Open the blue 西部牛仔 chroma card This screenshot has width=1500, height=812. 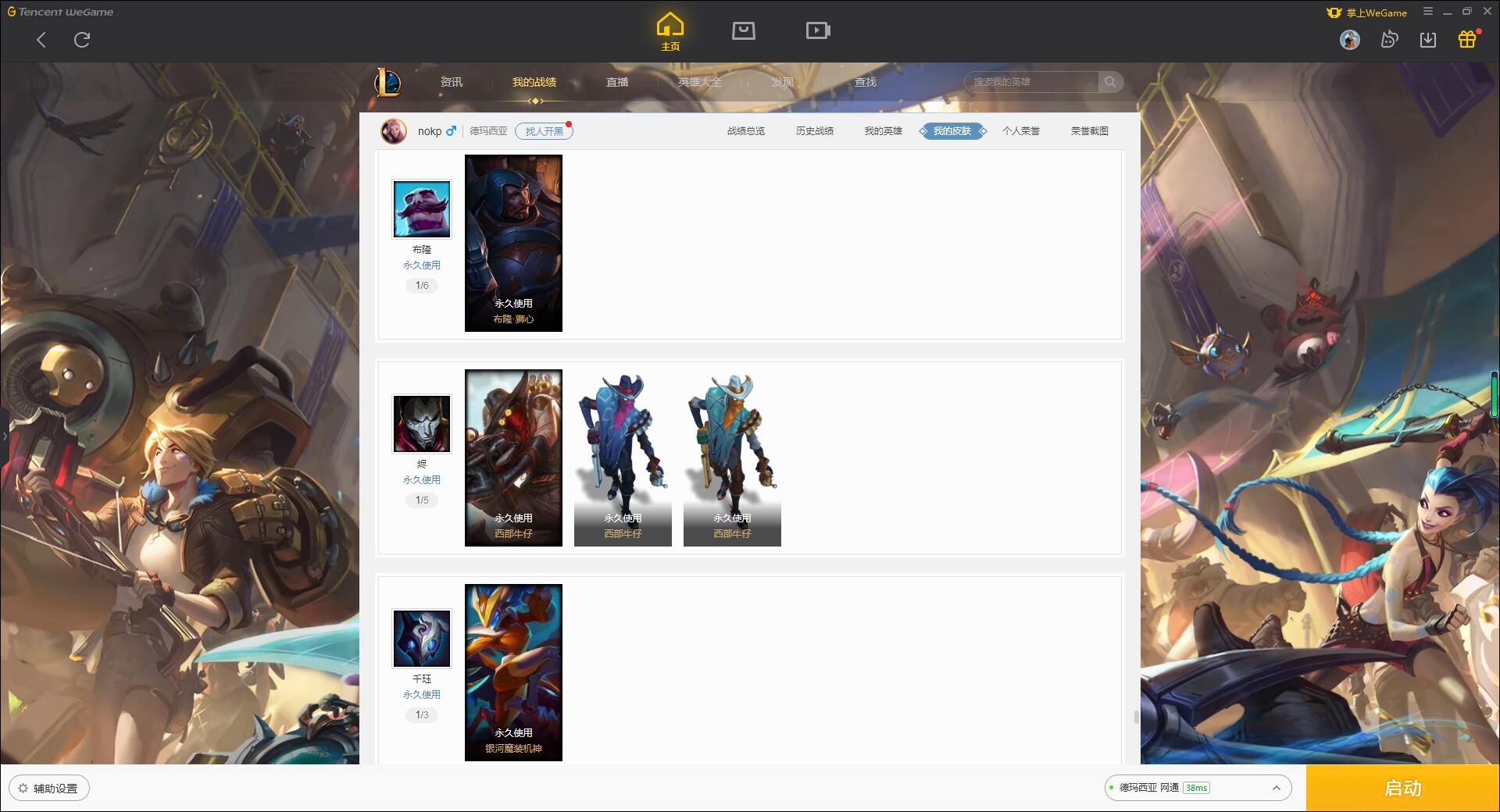tap(623, 458)
